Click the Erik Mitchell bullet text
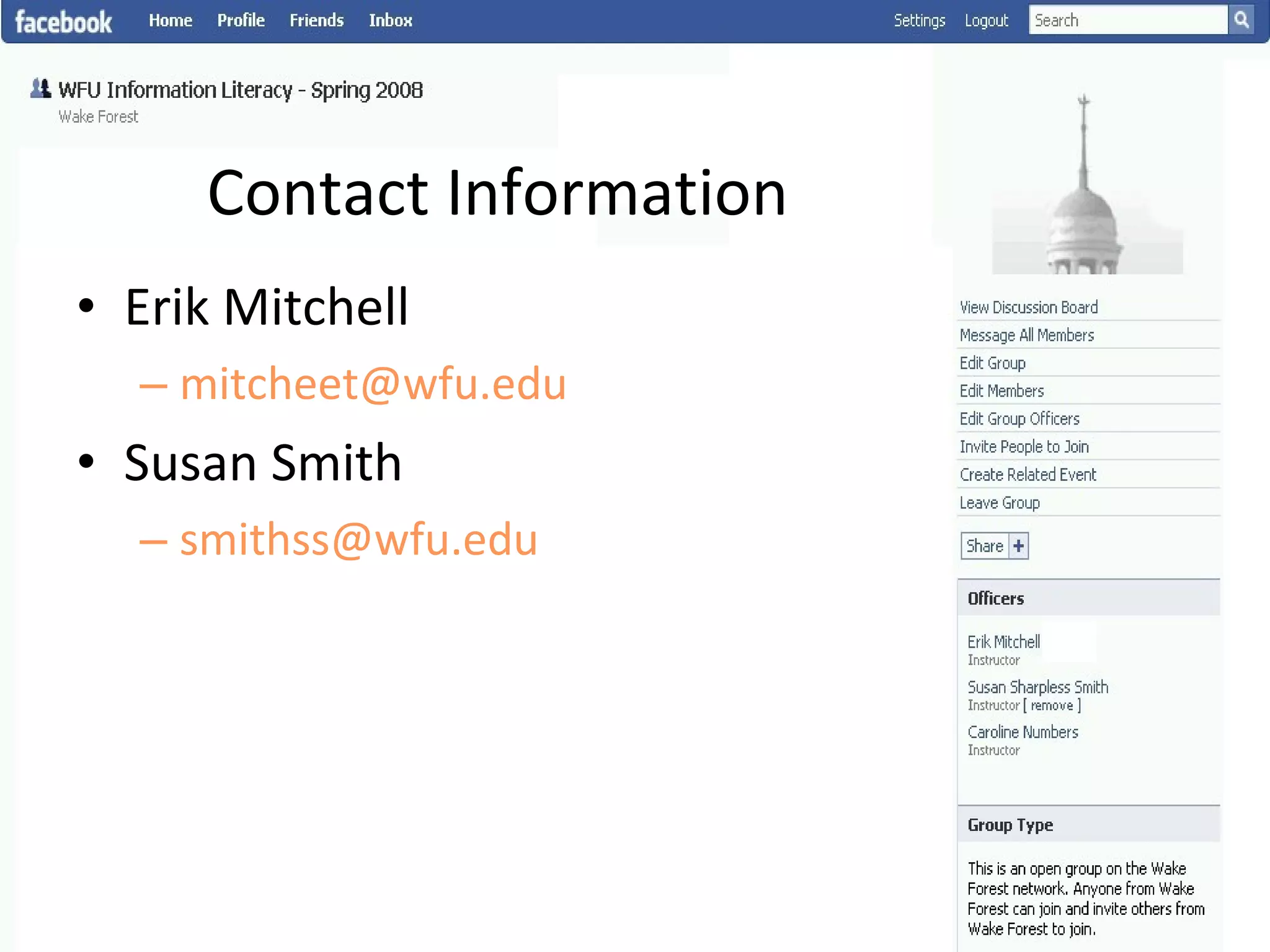The width and height of the screenshot is (1270, 952). (266, 307)
